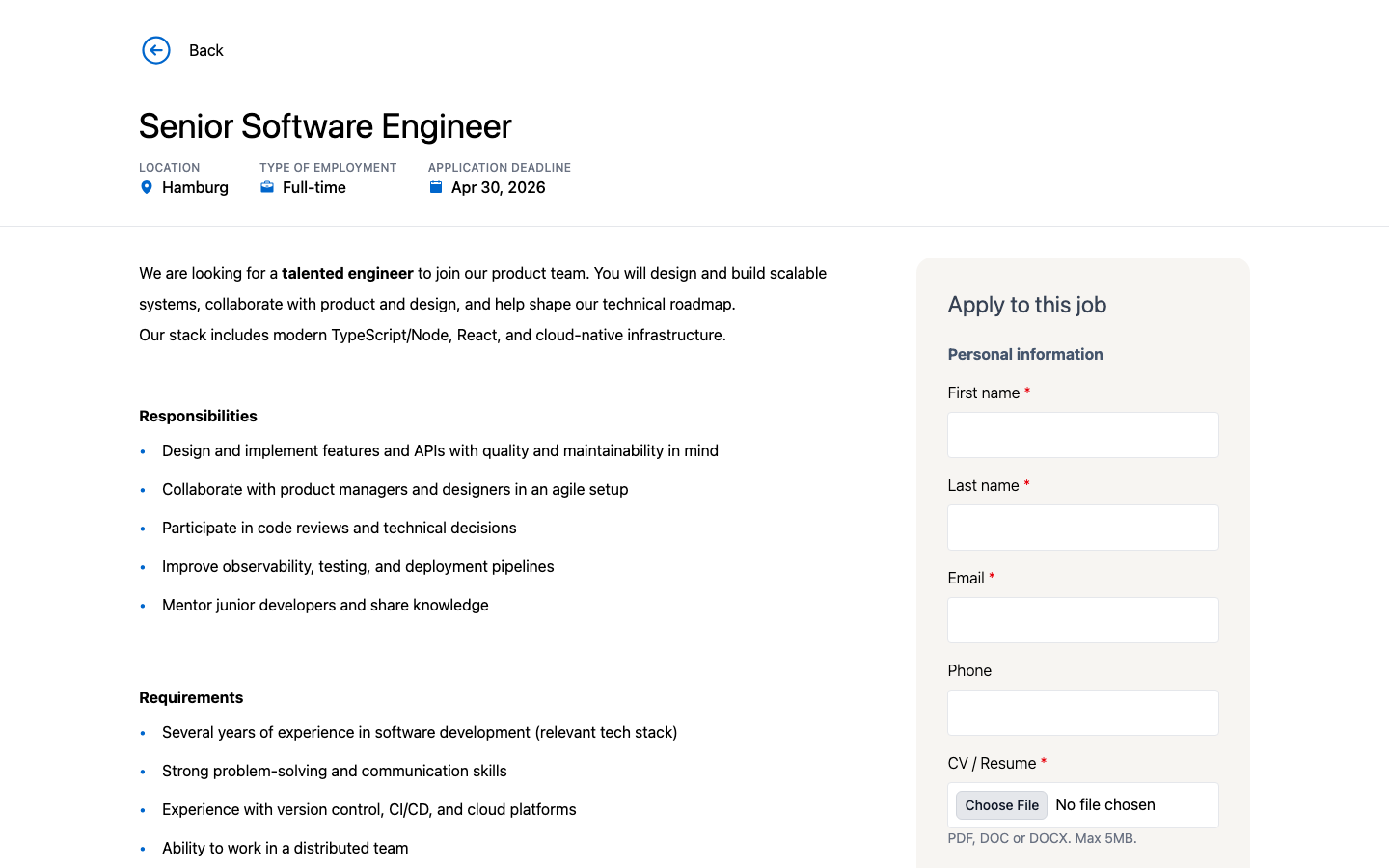Viewport: 1389px width, 868px height.
Task: Click the Hamburg location text
Action: click(195, 187)
